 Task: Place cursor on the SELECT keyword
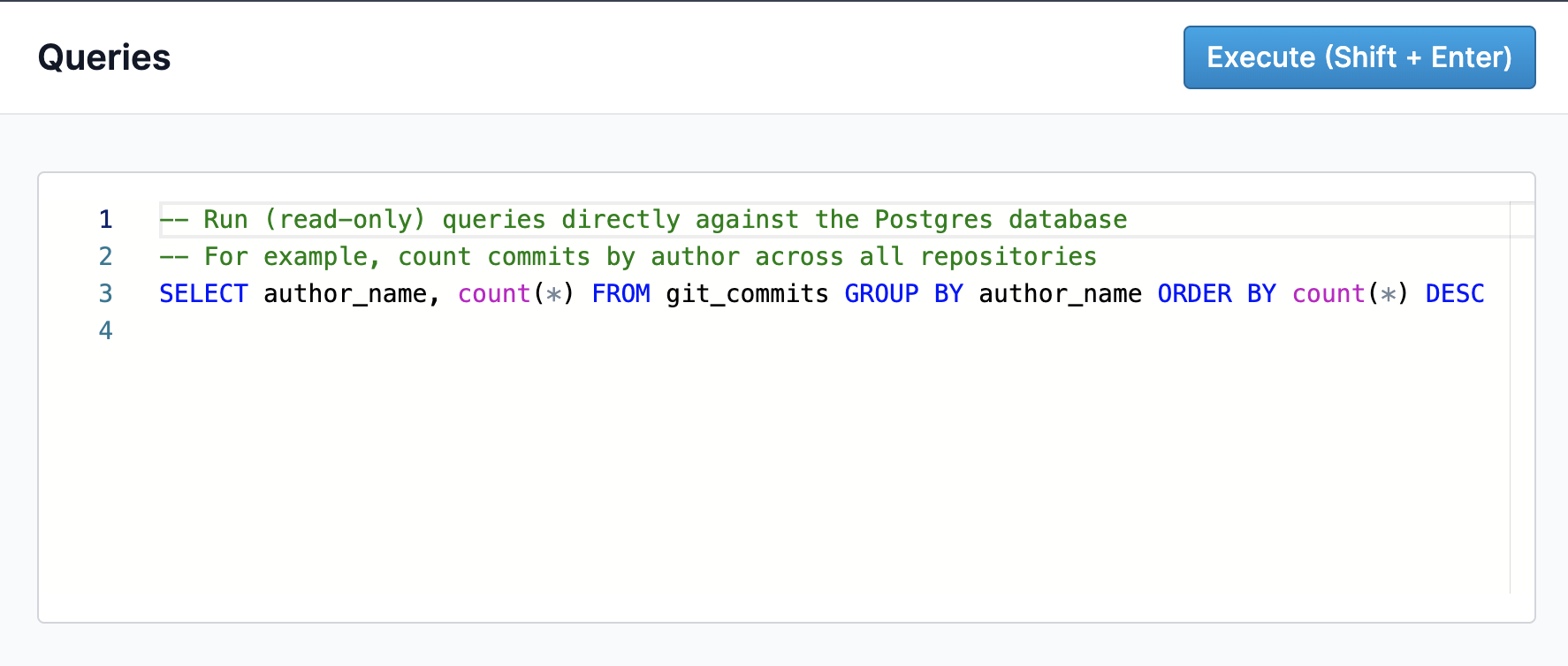[x=202, y=293]
